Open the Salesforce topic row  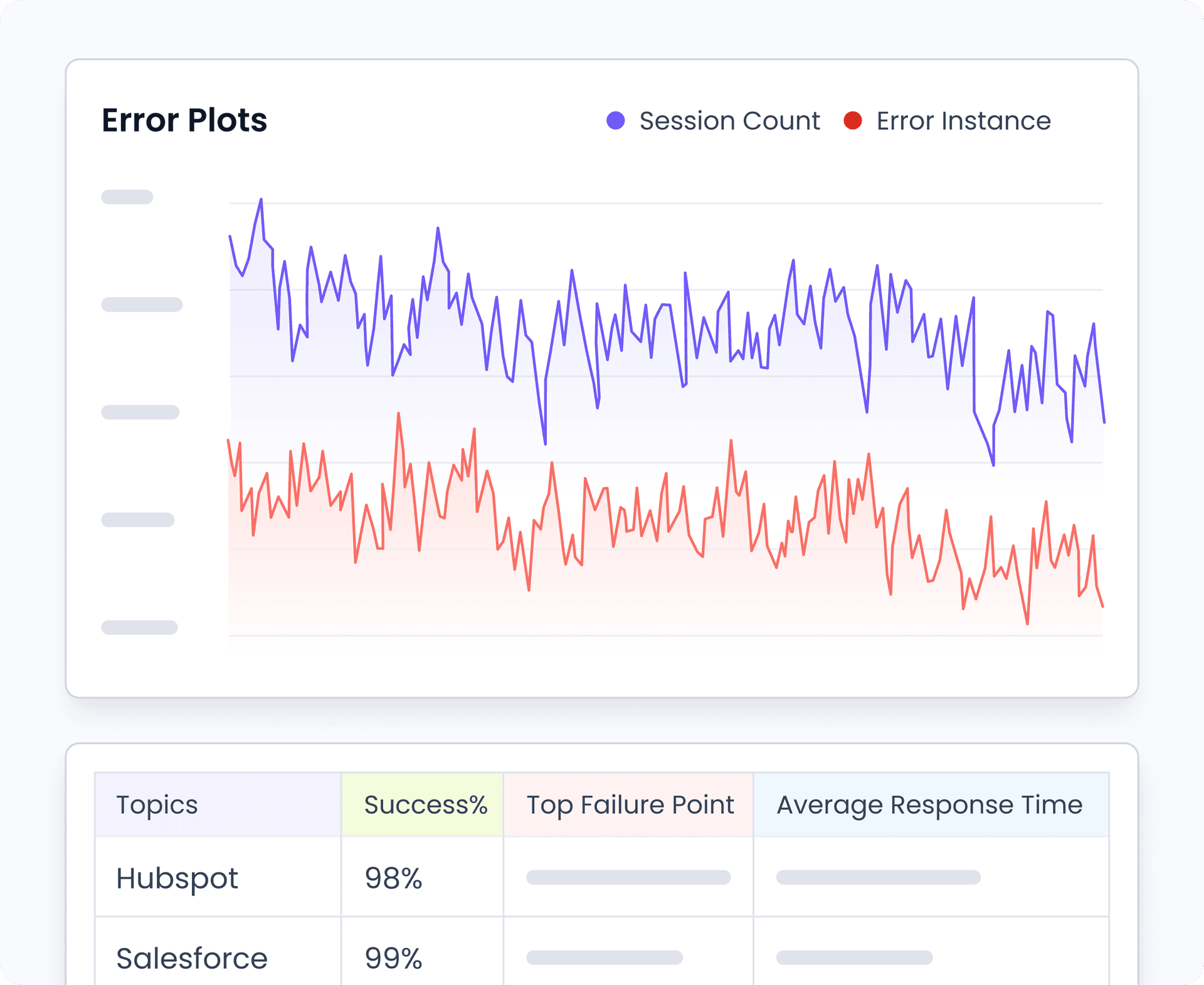tap(191, 957)
